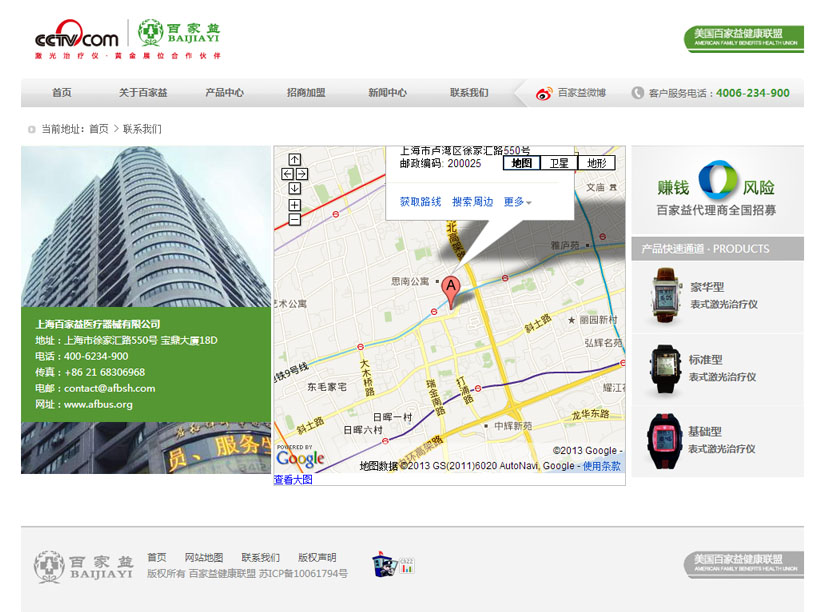Click the Google logo on the map
The image size is (825, 612).
point(300,458)
